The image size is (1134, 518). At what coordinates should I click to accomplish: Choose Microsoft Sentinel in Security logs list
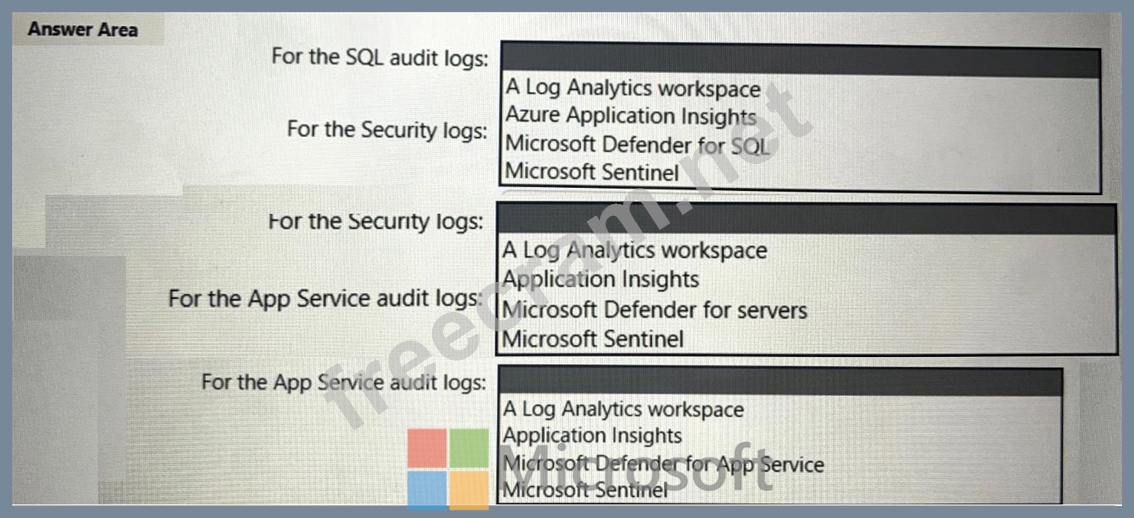click(593, 339)
